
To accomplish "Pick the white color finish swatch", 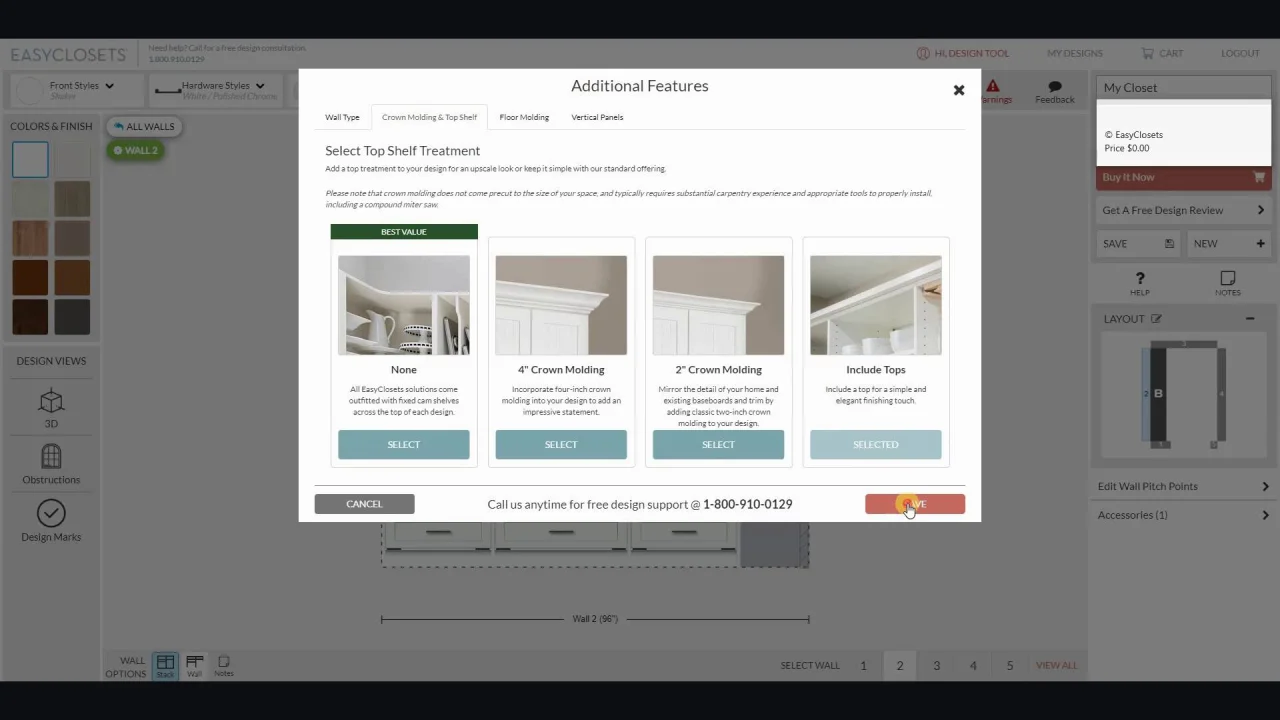I will click(30, 160).
